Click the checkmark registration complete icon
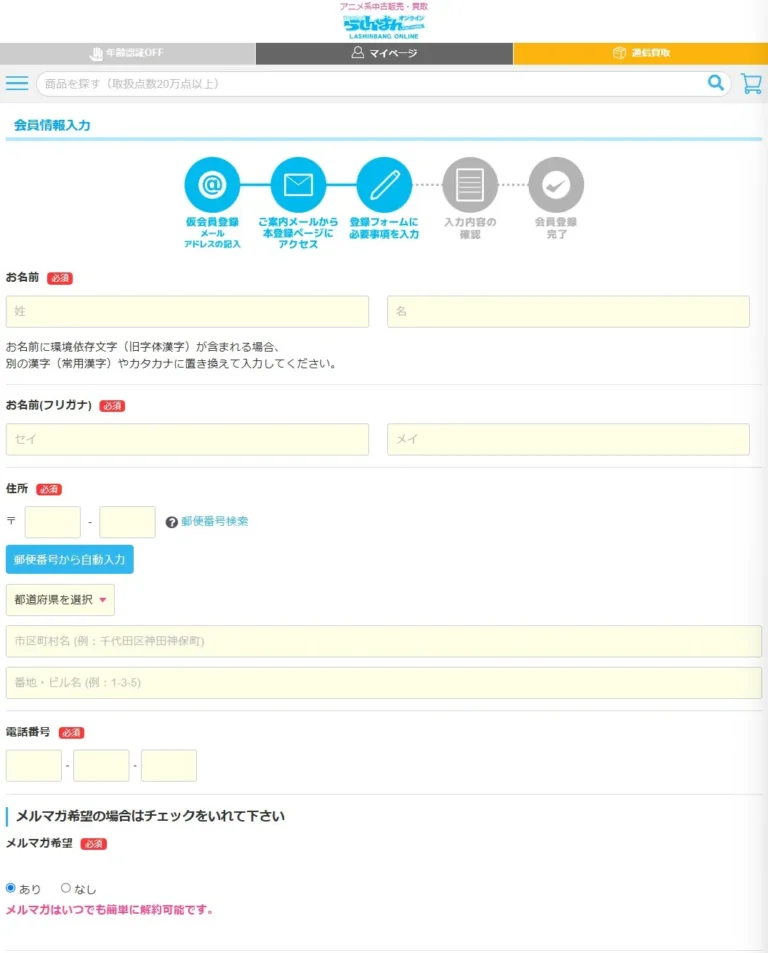768x953 pixels. (x=556, y=185)
